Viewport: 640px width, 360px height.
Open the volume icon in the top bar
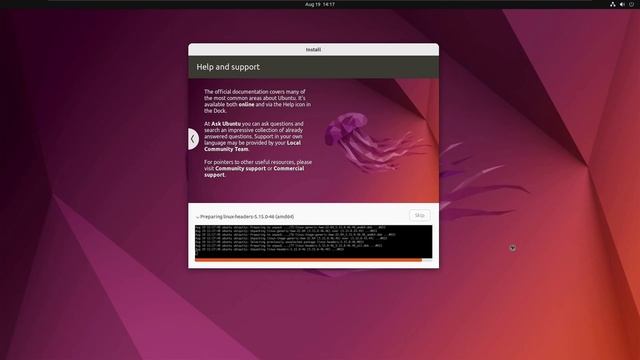pos(622,4)
